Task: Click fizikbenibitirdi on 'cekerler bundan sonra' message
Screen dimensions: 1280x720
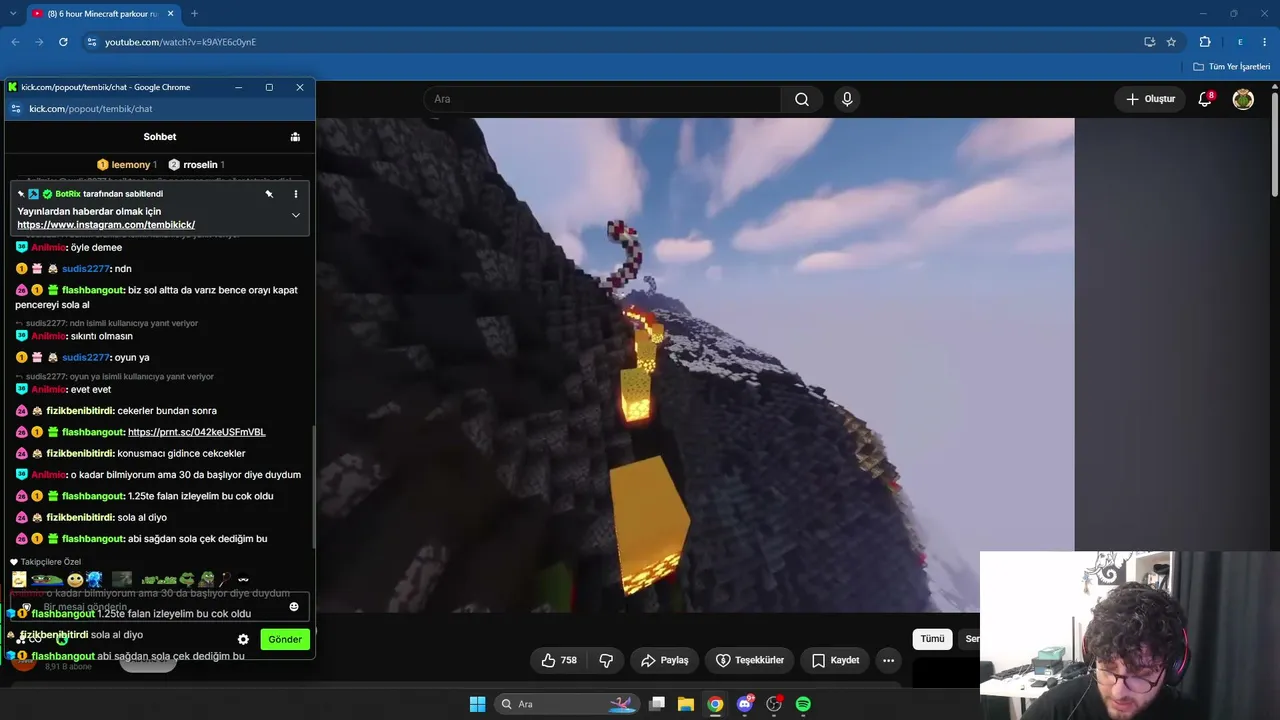Action: pos(80,411)
